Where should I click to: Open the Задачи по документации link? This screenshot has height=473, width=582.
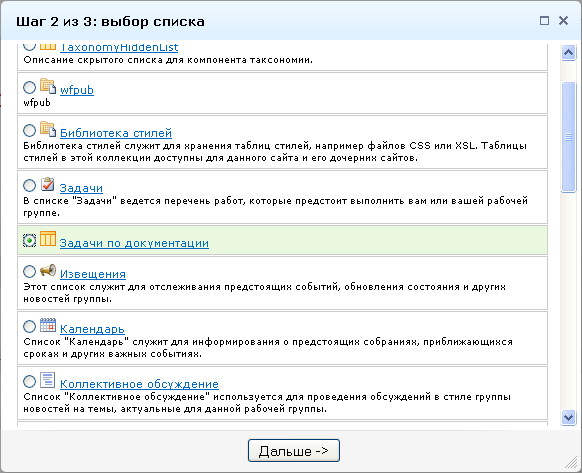(134, 243)
